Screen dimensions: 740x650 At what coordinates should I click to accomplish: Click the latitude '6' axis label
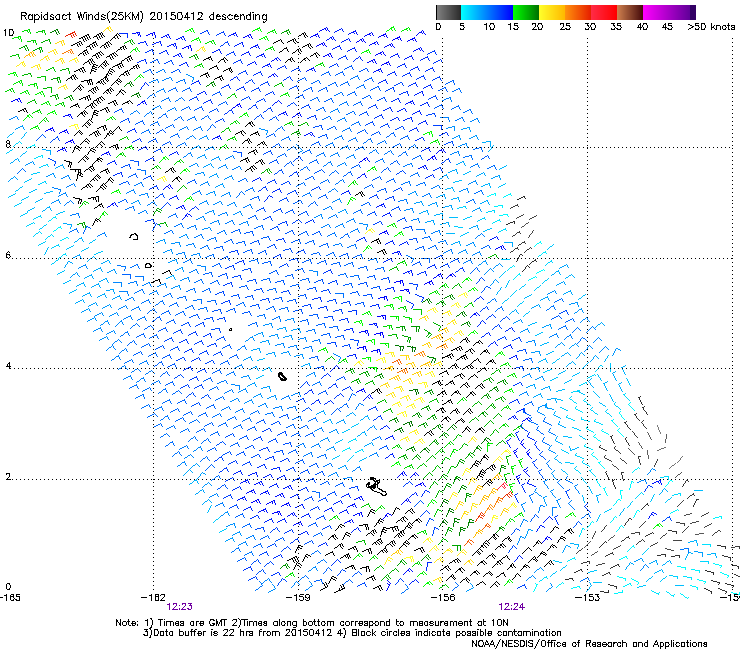[x=8, y=255]
